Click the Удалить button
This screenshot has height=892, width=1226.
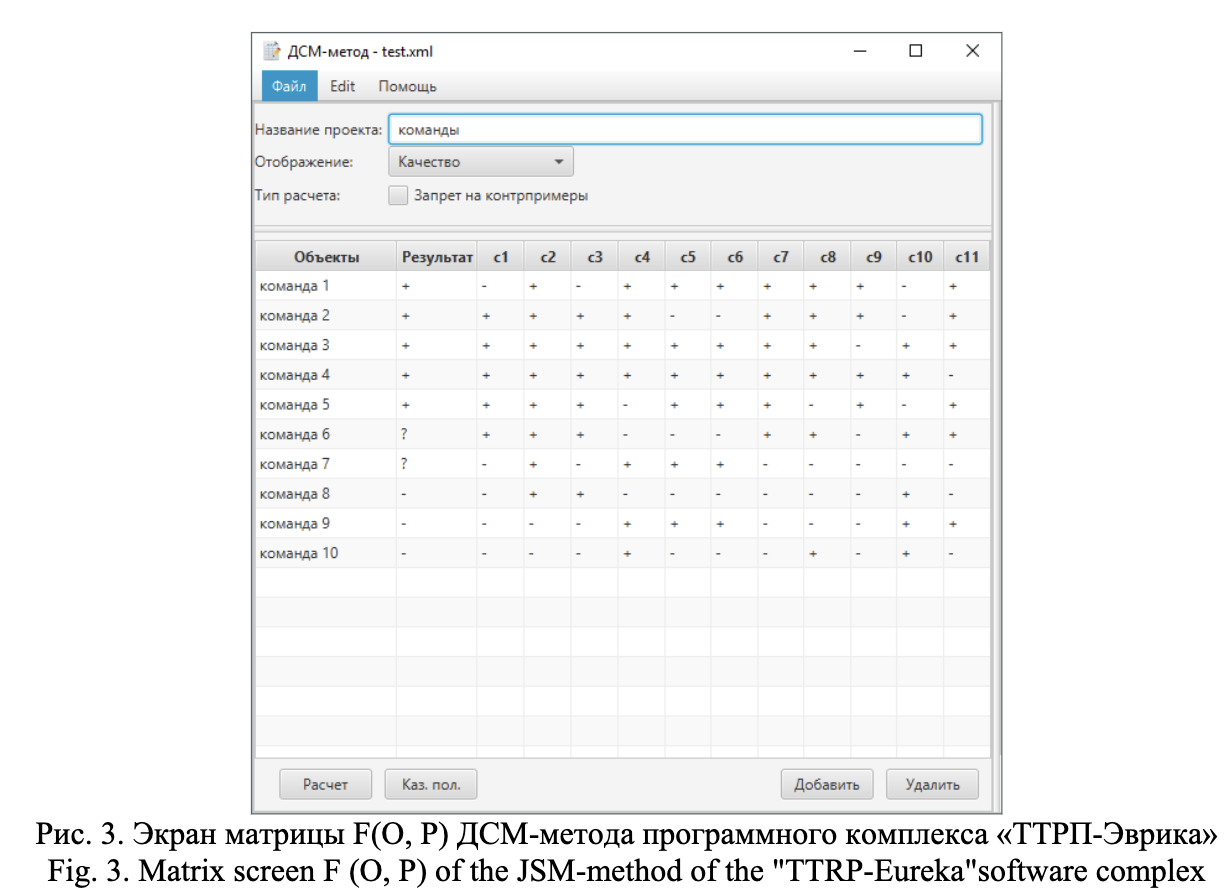[932, 784]
